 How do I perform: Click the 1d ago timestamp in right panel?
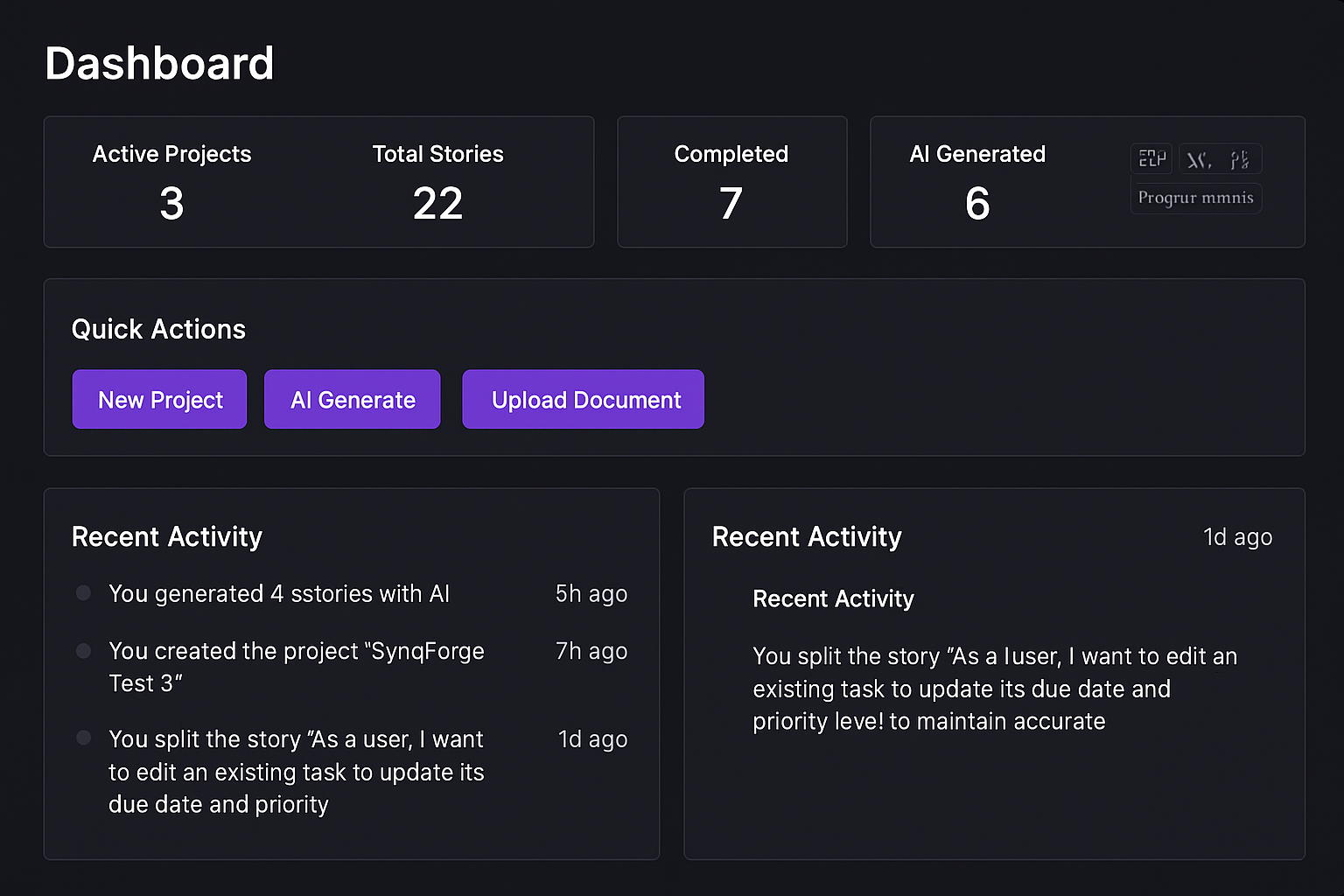[x=1238, y=536]
